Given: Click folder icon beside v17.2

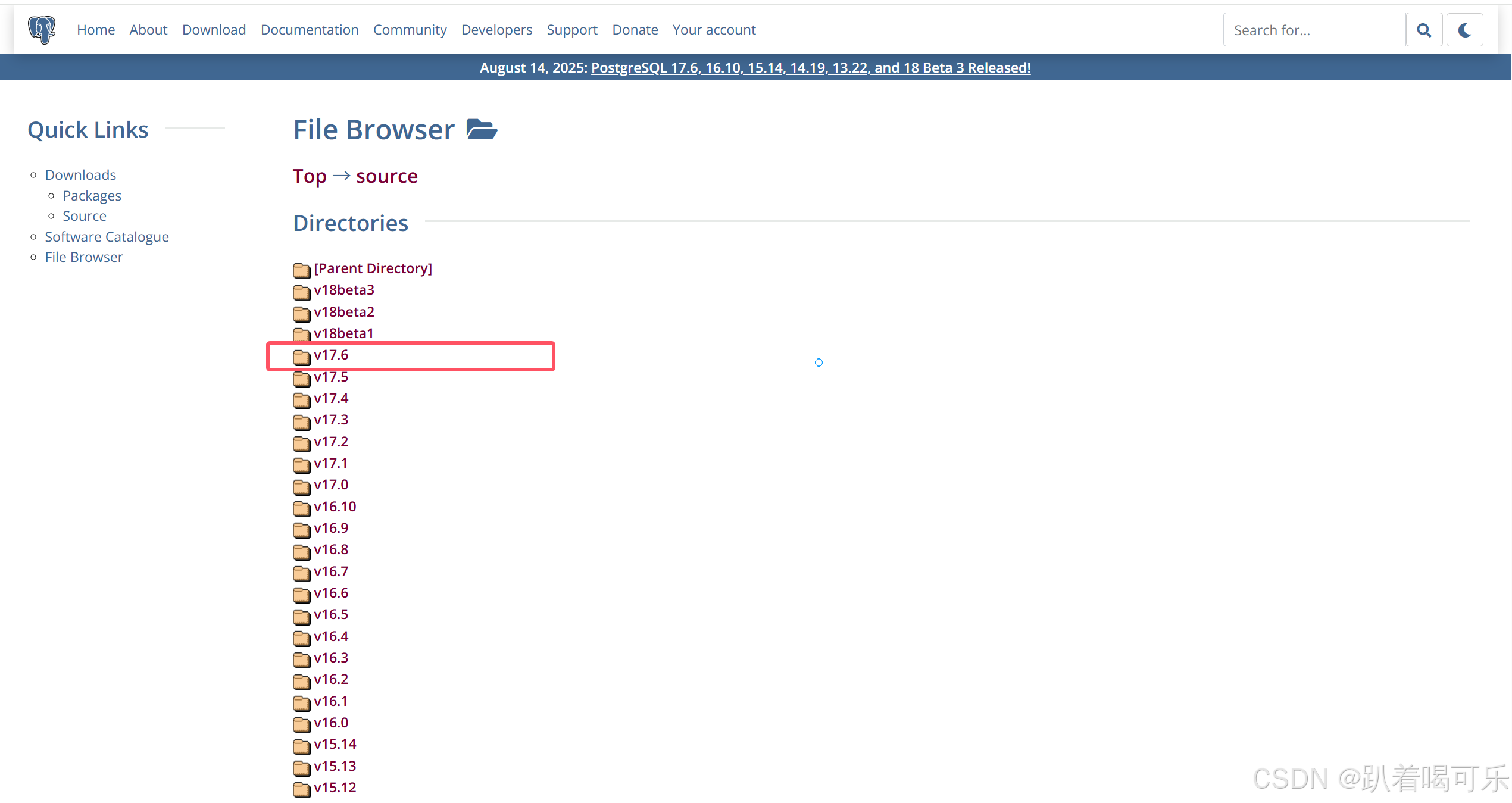Looking at the screenshot, I should (x=302, y=443).
